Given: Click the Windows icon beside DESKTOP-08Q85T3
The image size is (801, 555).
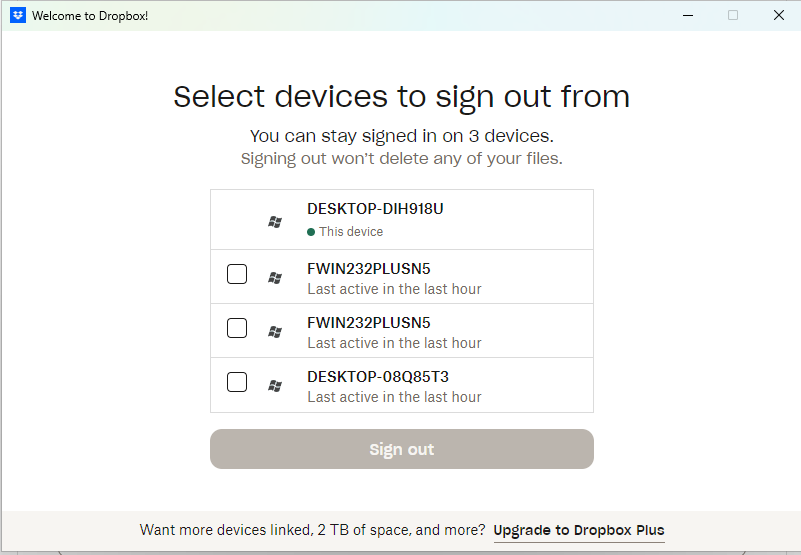Looking at the screenshot, I should pos(275,385).
